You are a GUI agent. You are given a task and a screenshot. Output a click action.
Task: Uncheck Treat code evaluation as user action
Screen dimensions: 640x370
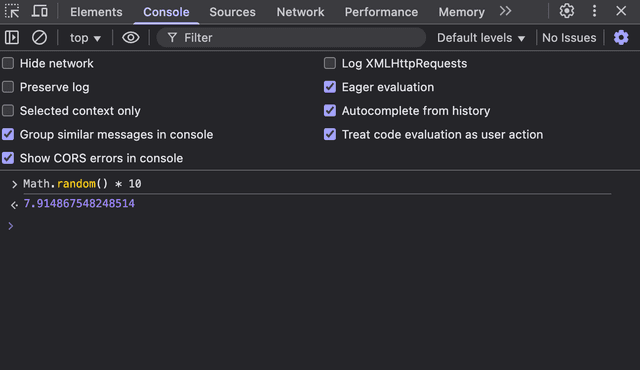330,134
